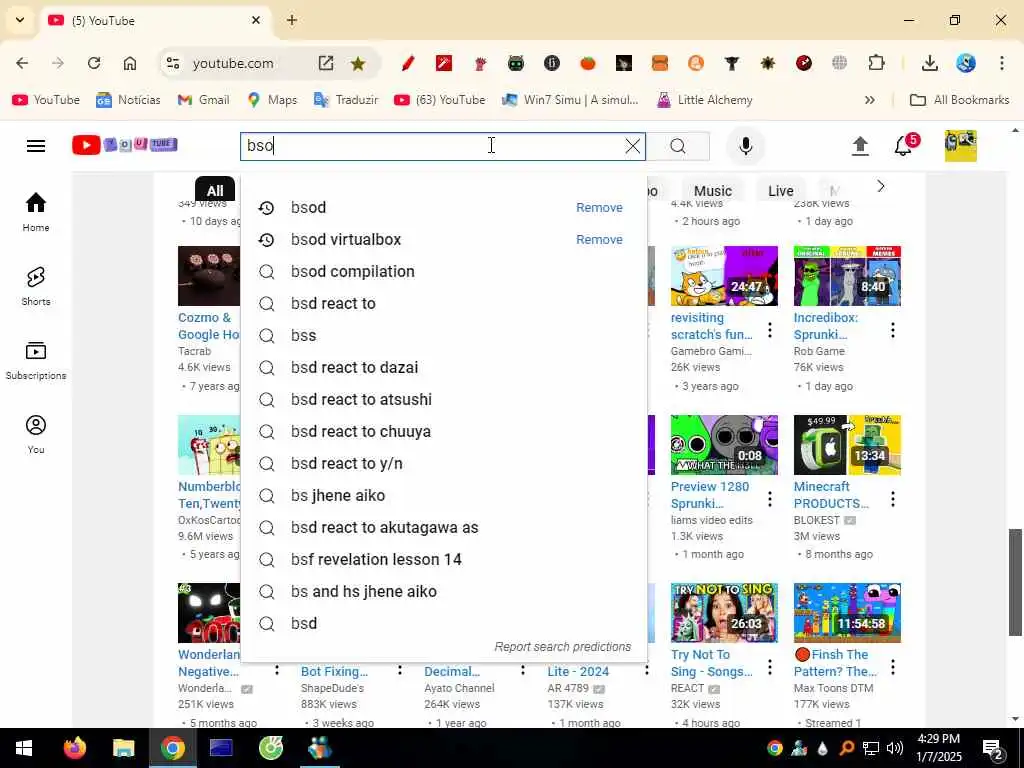Image resolution: width=1024 pixels, height=768 pixels.
Task: Open browser home page
Action: click(x=130, y=63)
